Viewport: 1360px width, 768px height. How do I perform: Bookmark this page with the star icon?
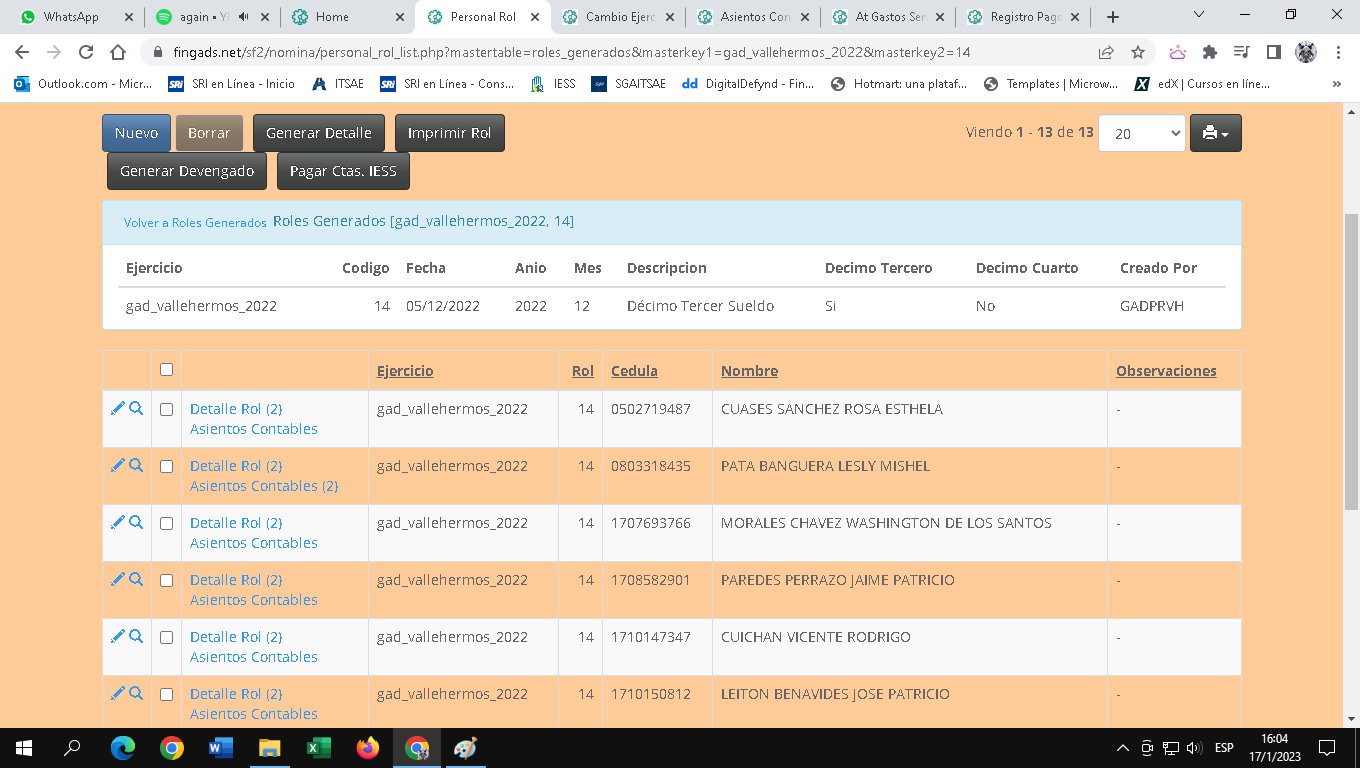(x=1137, y=53)
